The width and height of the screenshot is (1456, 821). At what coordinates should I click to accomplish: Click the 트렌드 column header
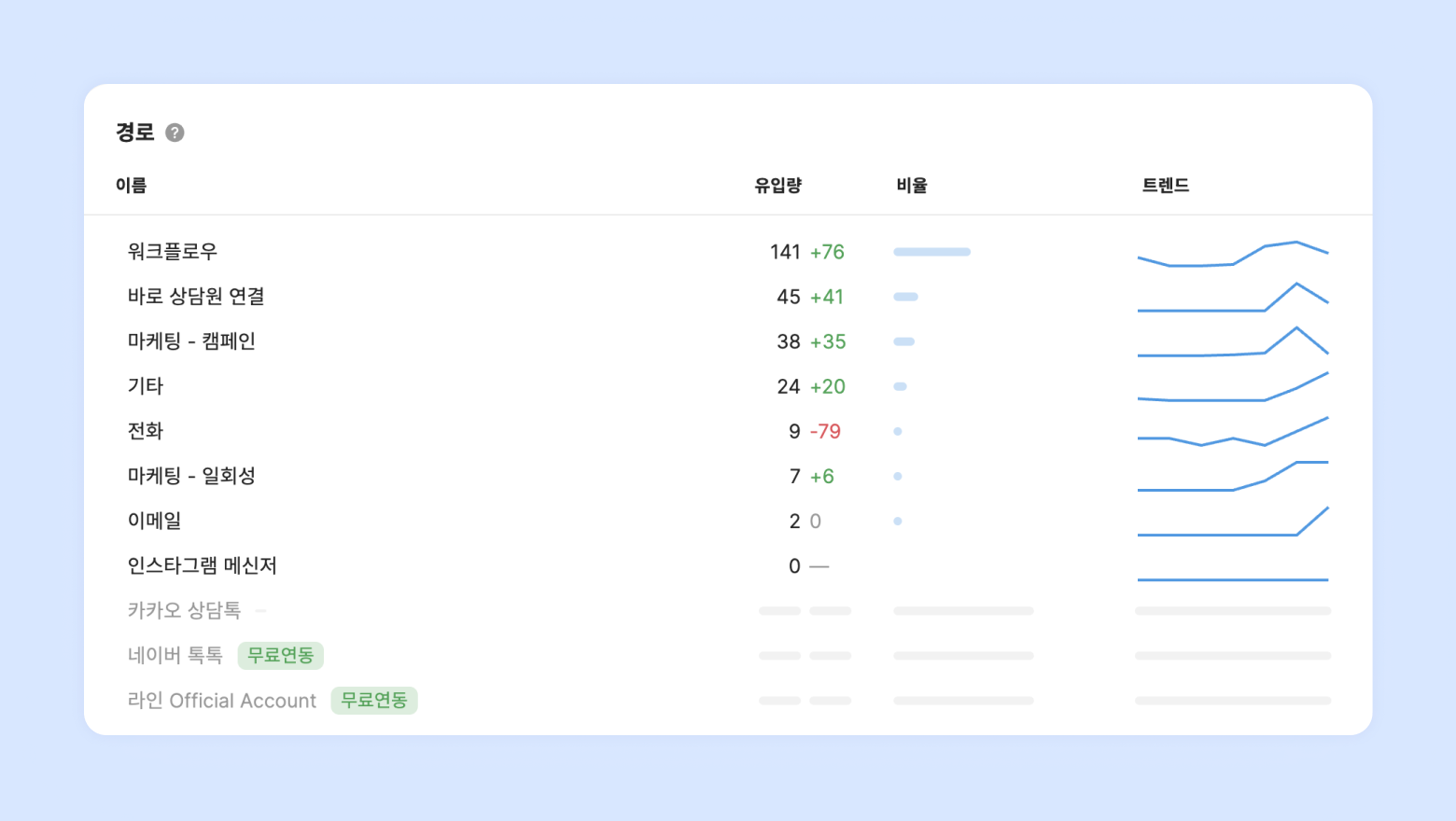[1166, 186]
